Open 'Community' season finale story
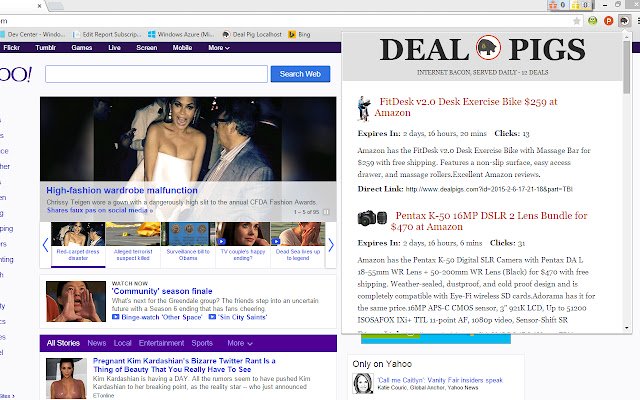640x400 pixels. (x=162, y=291)
